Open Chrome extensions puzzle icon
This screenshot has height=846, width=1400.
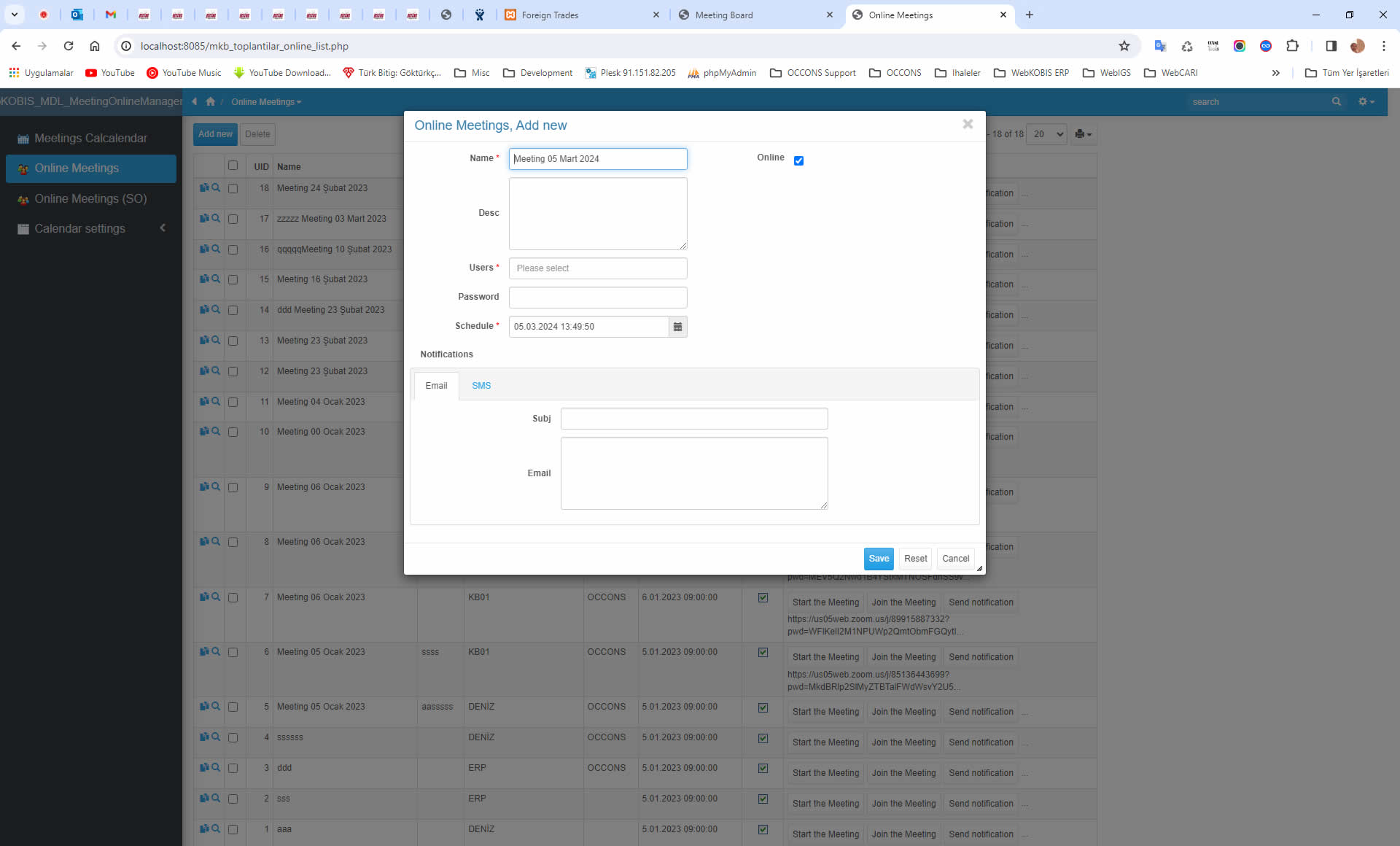tap(1292, 46)
